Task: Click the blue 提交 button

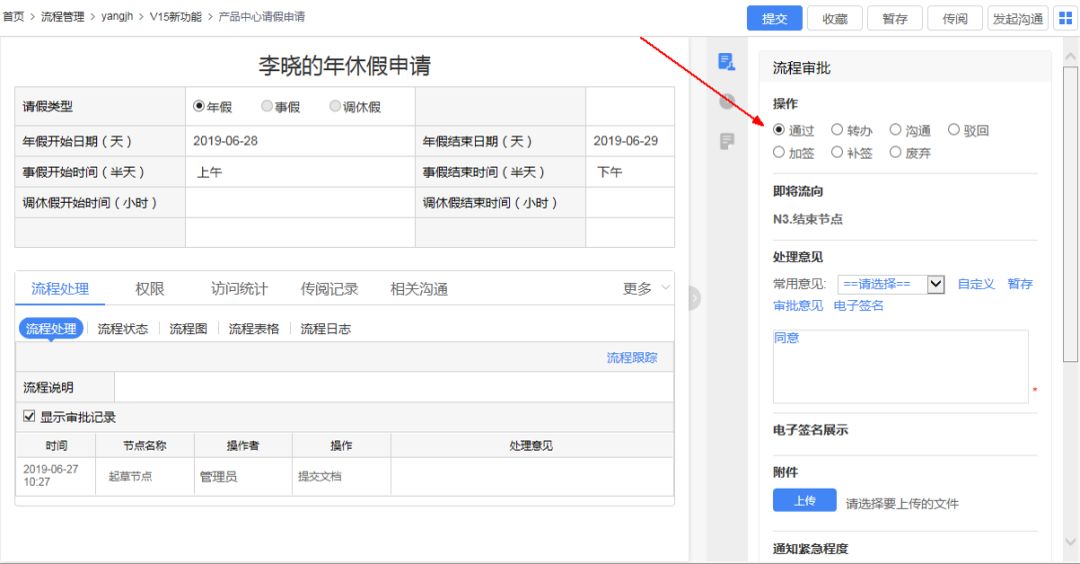Action: coord(775,19)
